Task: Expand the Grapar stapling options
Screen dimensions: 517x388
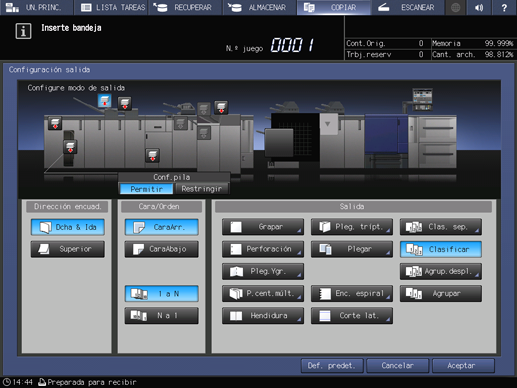Action: 263,227
